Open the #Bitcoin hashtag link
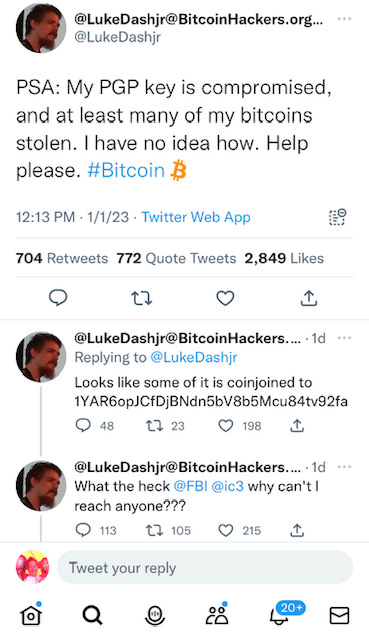The image size is (369, 640). click(126, 170)
